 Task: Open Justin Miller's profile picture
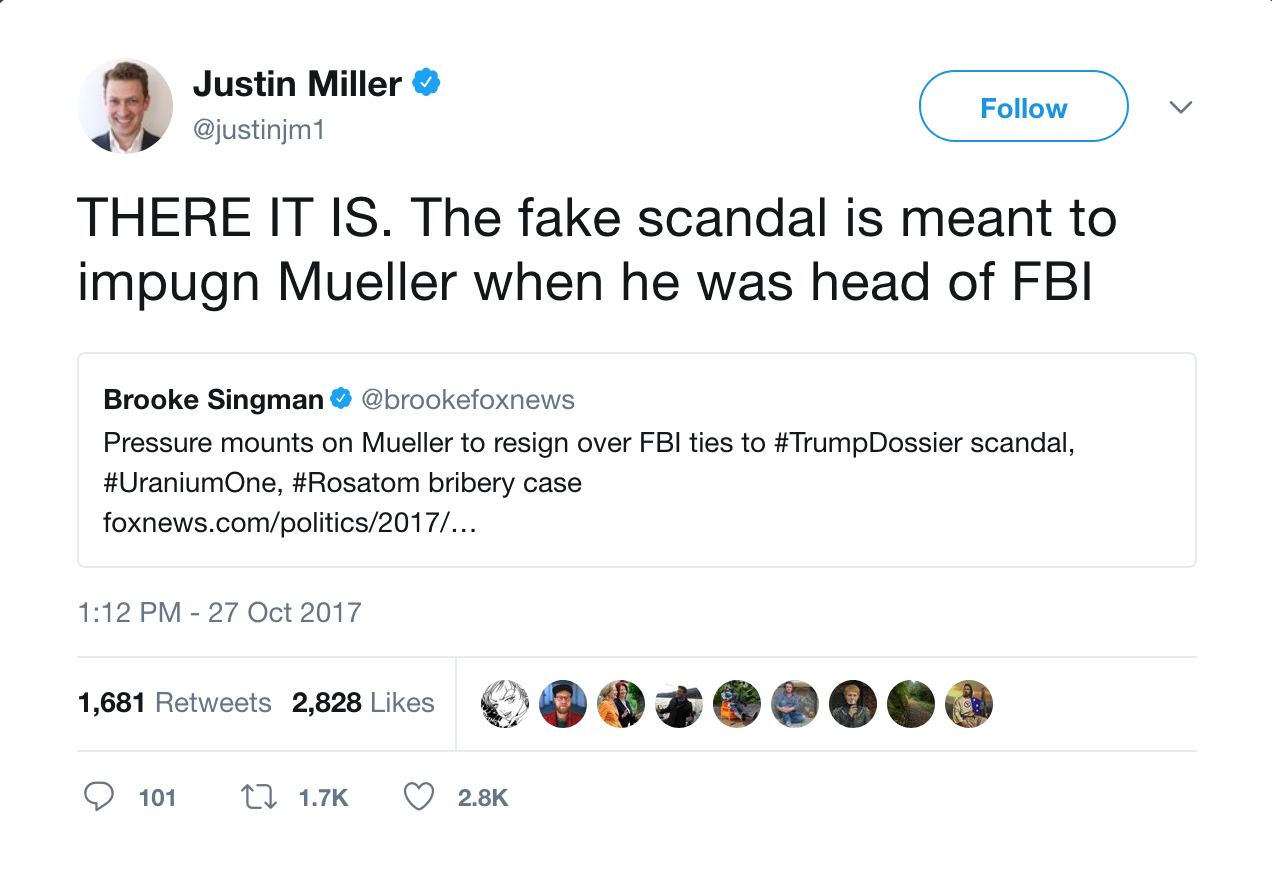[x=125, y=106]
